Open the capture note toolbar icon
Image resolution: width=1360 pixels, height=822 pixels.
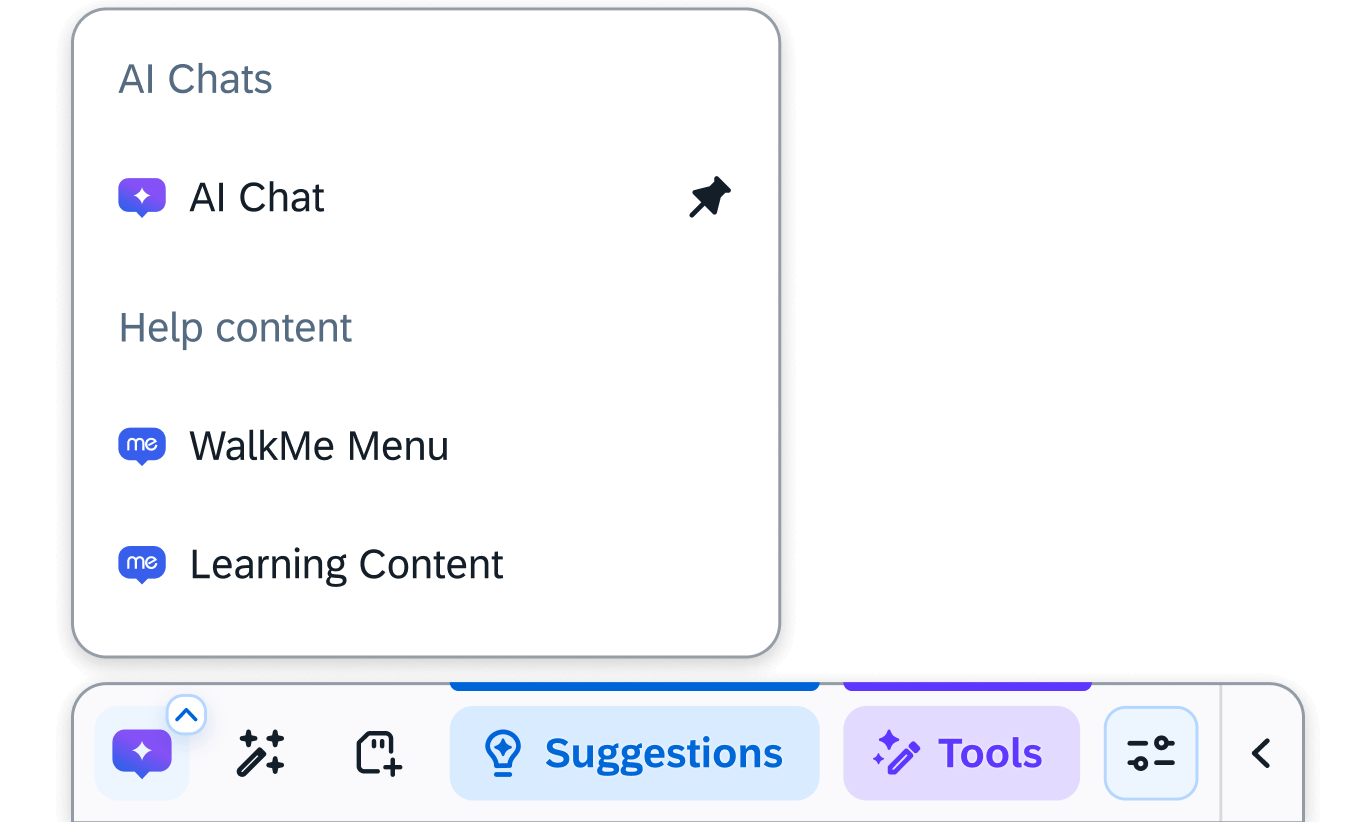[376, 754]
